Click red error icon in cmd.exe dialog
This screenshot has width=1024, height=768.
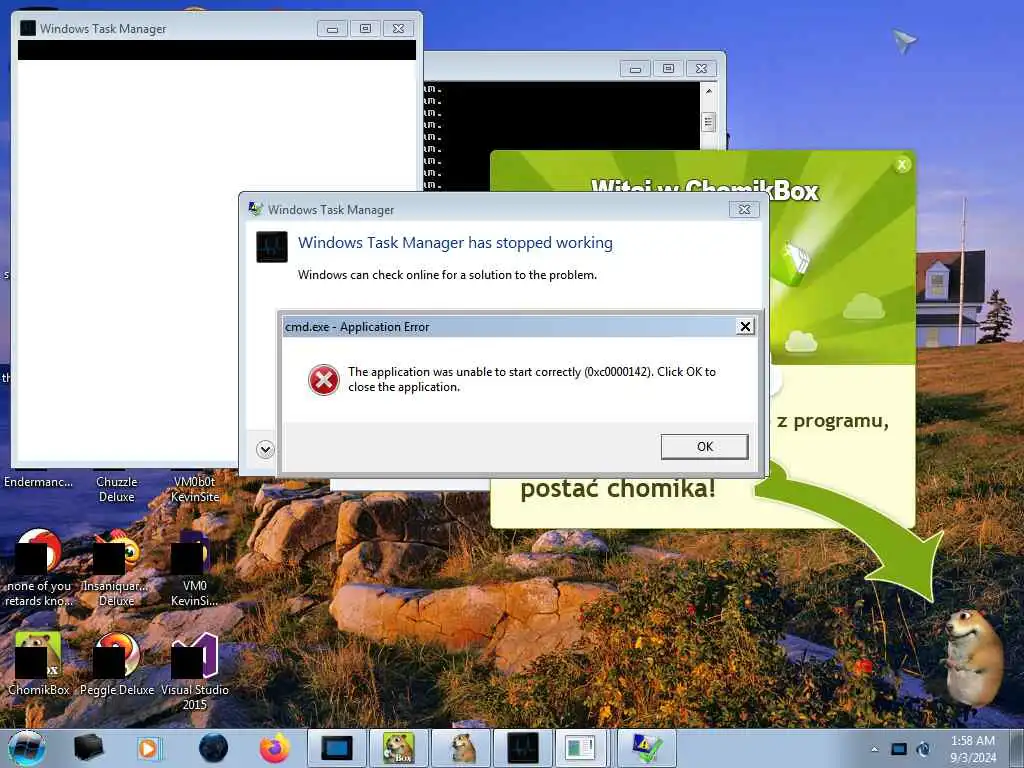click(x=324, y=380)
